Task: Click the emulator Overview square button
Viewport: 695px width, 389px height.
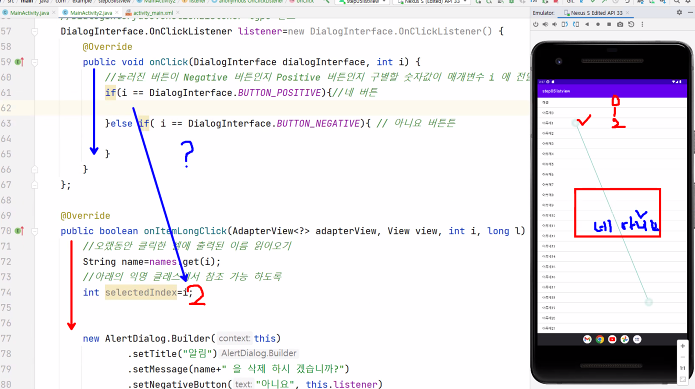Action: point(609,24)
